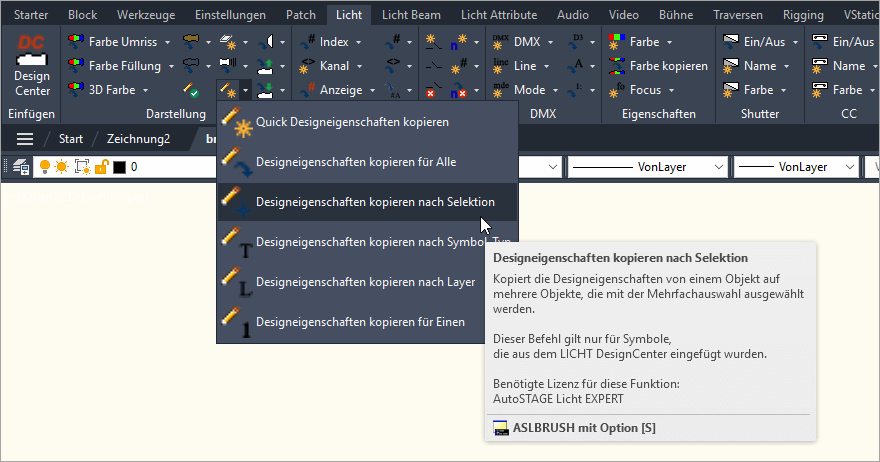The image size is (880, 462).
Task: Click the Mode icon in DMX group
Action: 501,90
